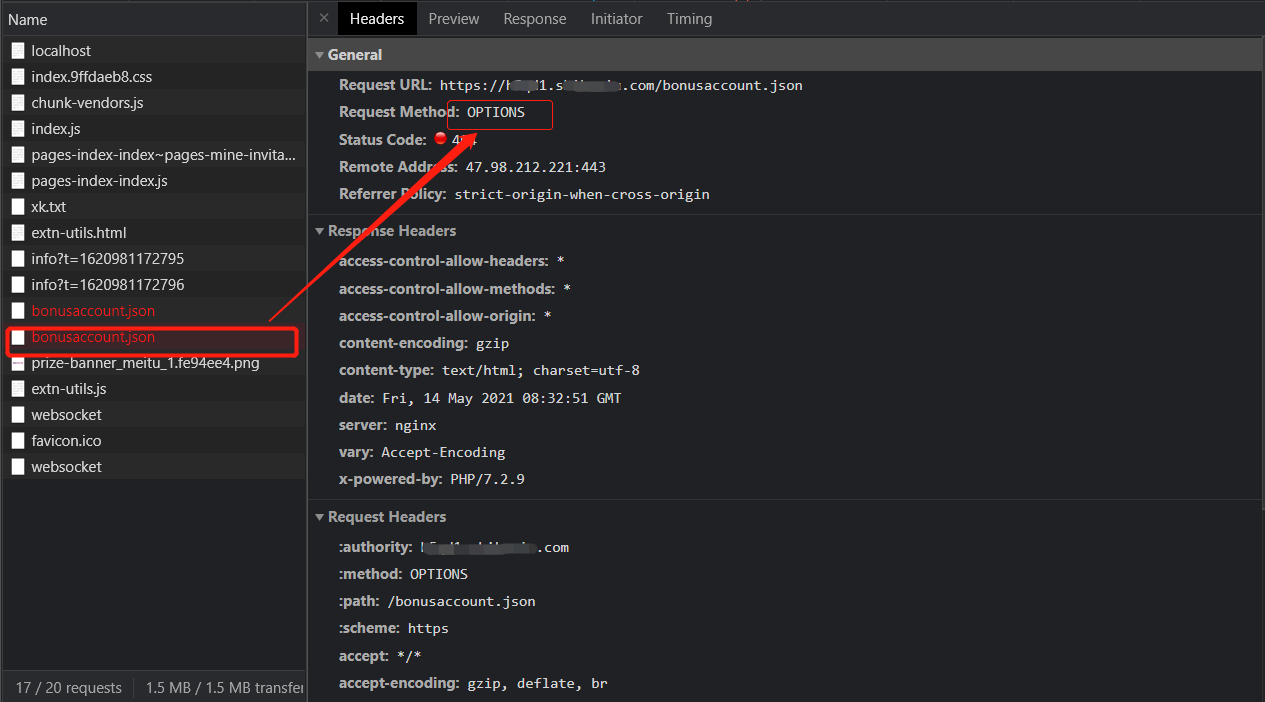This screenshot has width=1265, height=702.
Task: Select chunk-vendors.js request
Action: pos(153,103)
